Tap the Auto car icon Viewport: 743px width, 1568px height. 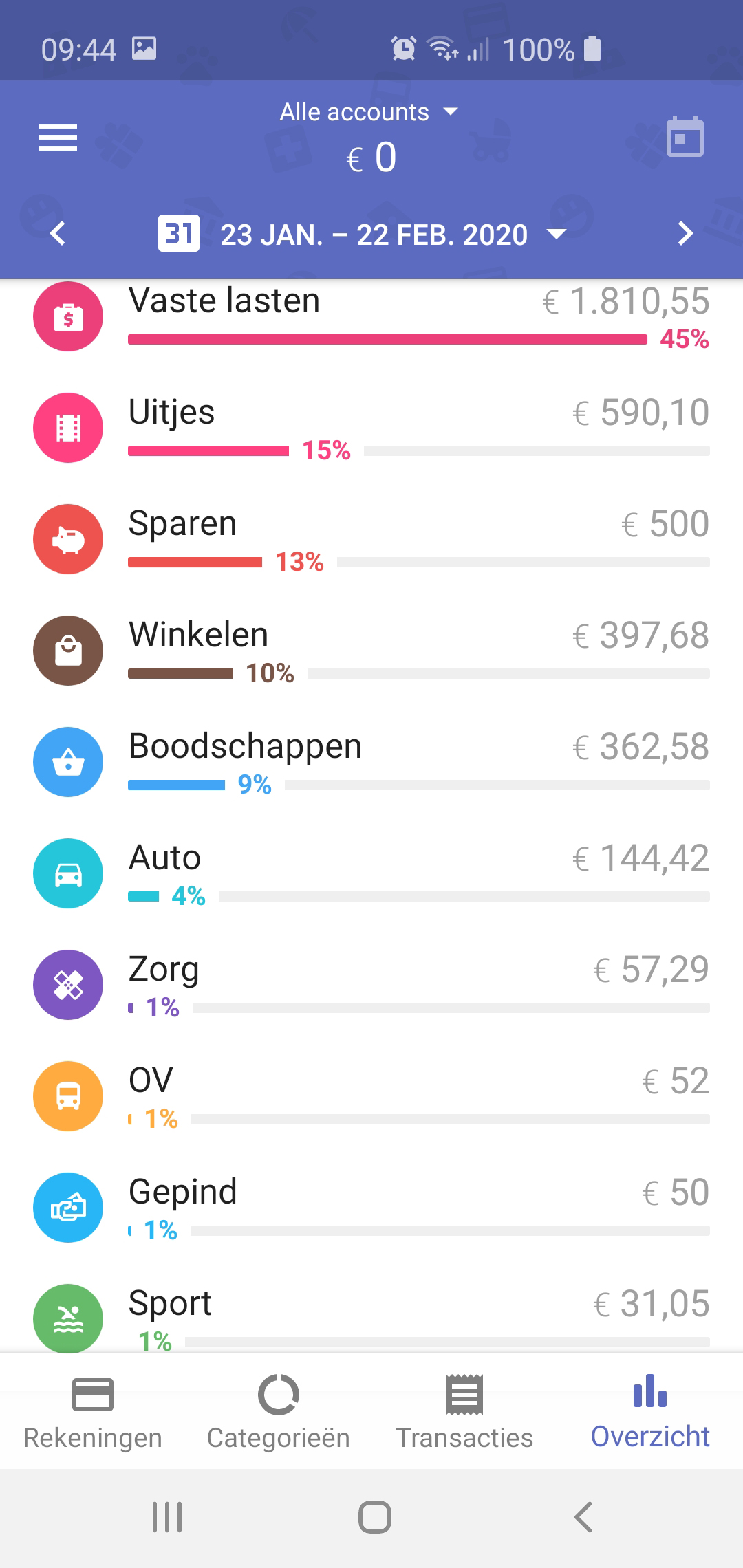(x=68, y=873)
